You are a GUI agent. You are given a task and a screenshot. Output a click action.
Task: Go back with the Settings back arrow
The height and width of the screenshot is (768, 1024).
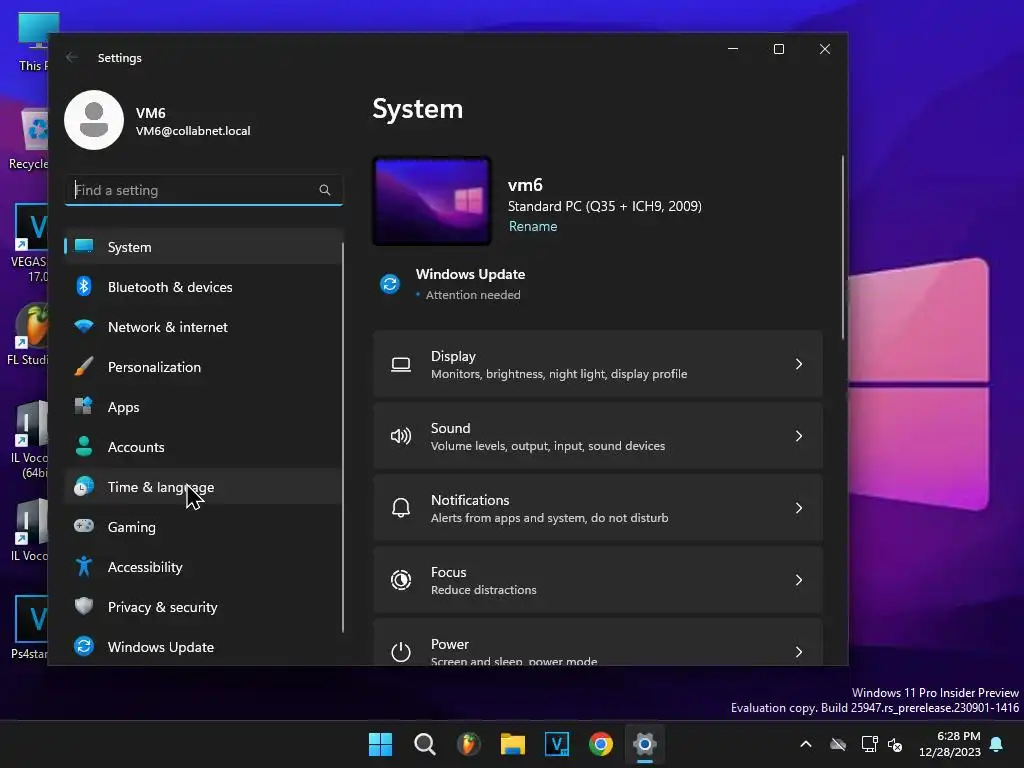pyautogui.click(x=72, y=57)
